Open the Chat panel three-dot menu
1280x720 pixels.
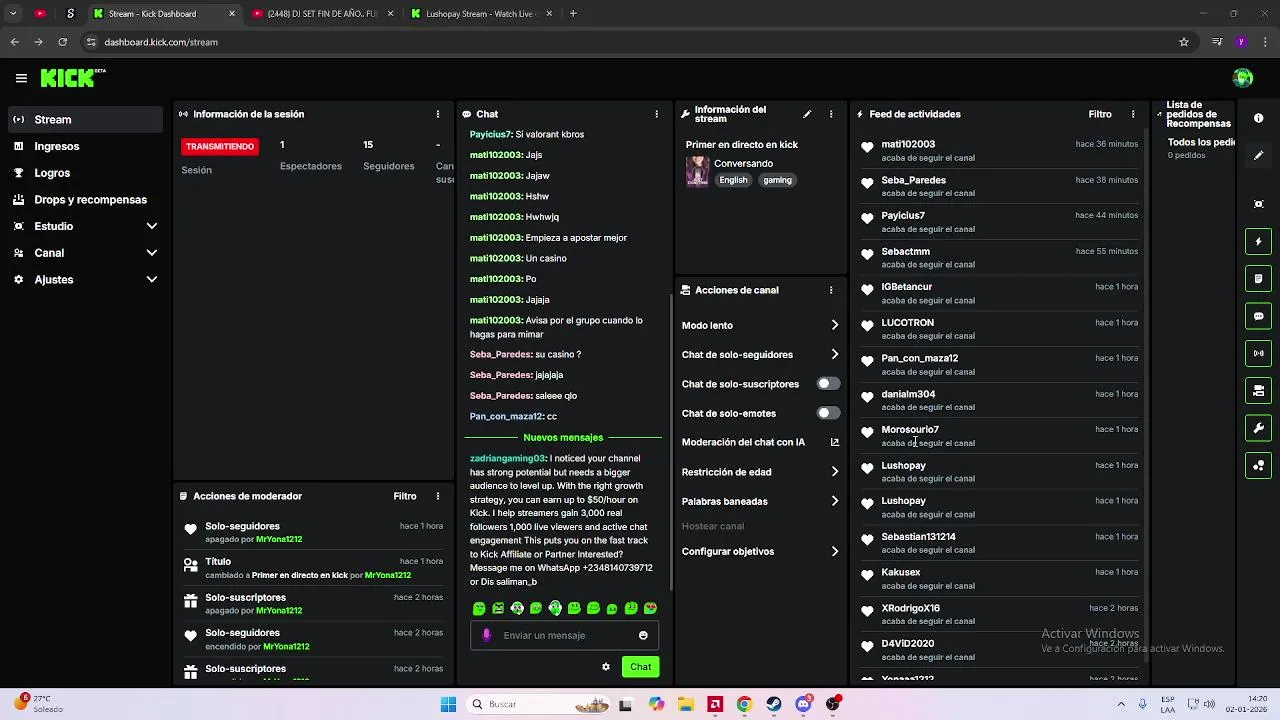coord(656,114)
